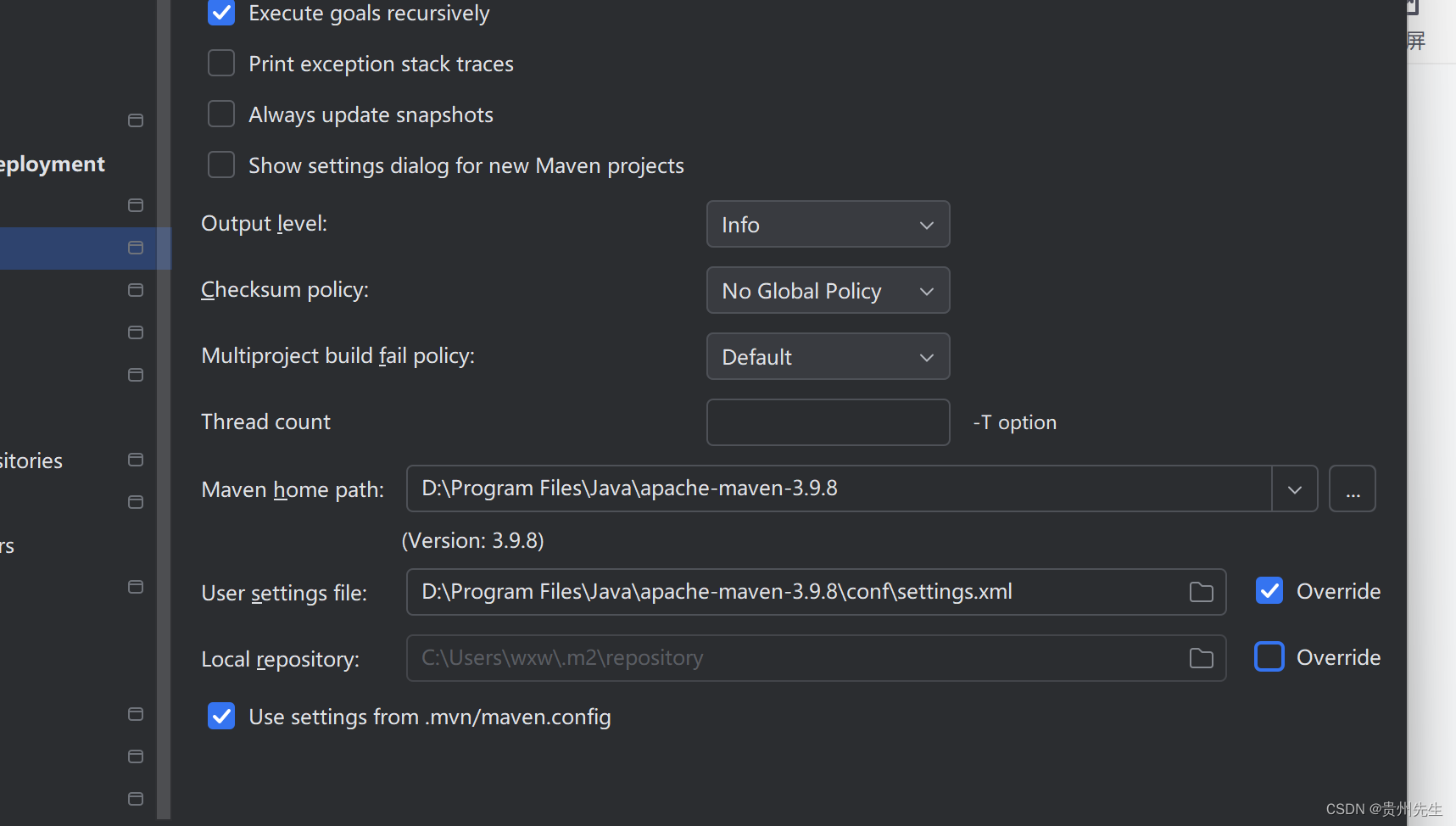Select the Deployment settings entry
This screenshot has width=1456, height=826.
[x=51, y=164]
